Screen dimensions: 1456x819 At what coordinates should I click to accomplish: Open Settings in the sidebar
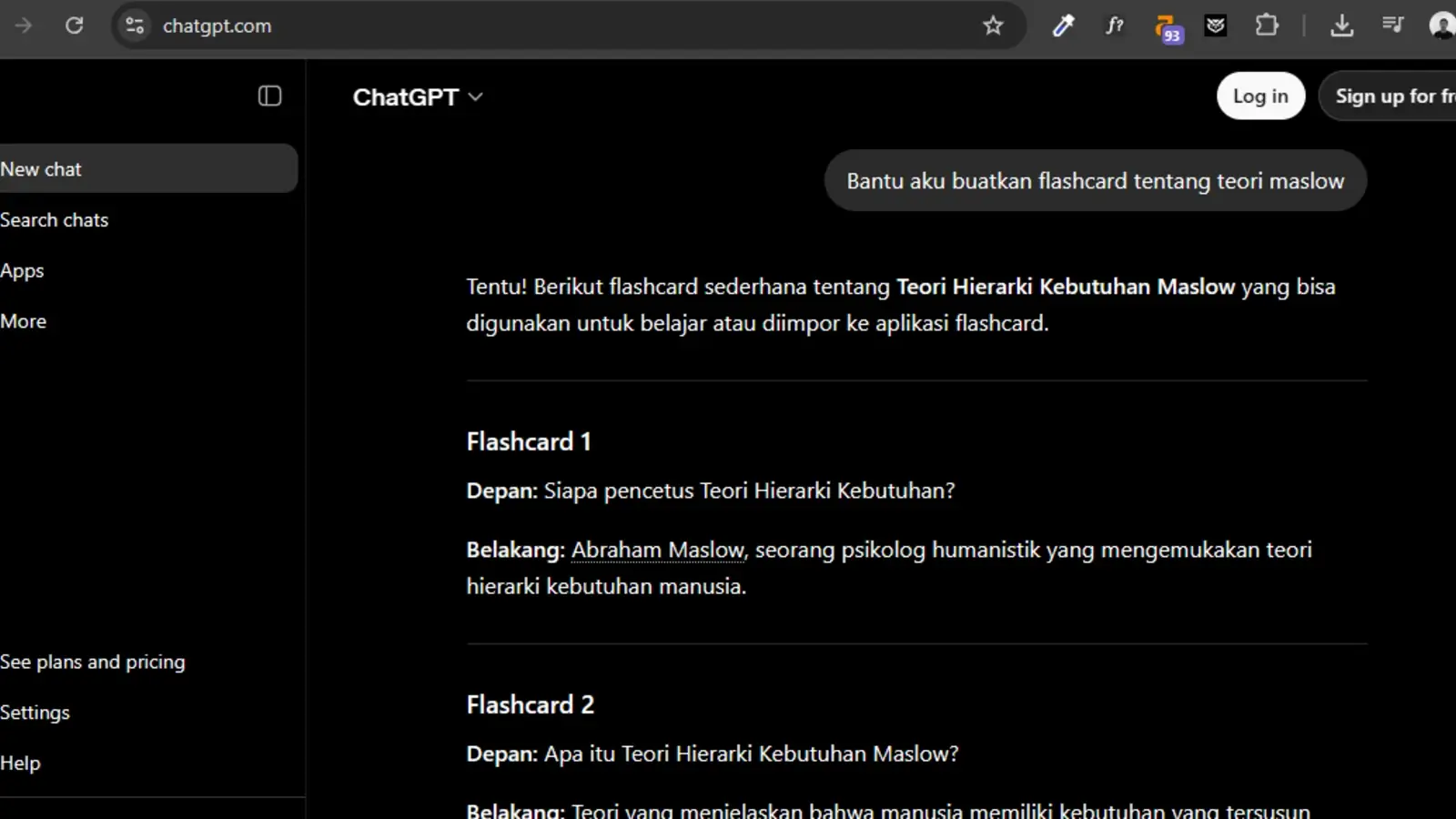(148, 713)
